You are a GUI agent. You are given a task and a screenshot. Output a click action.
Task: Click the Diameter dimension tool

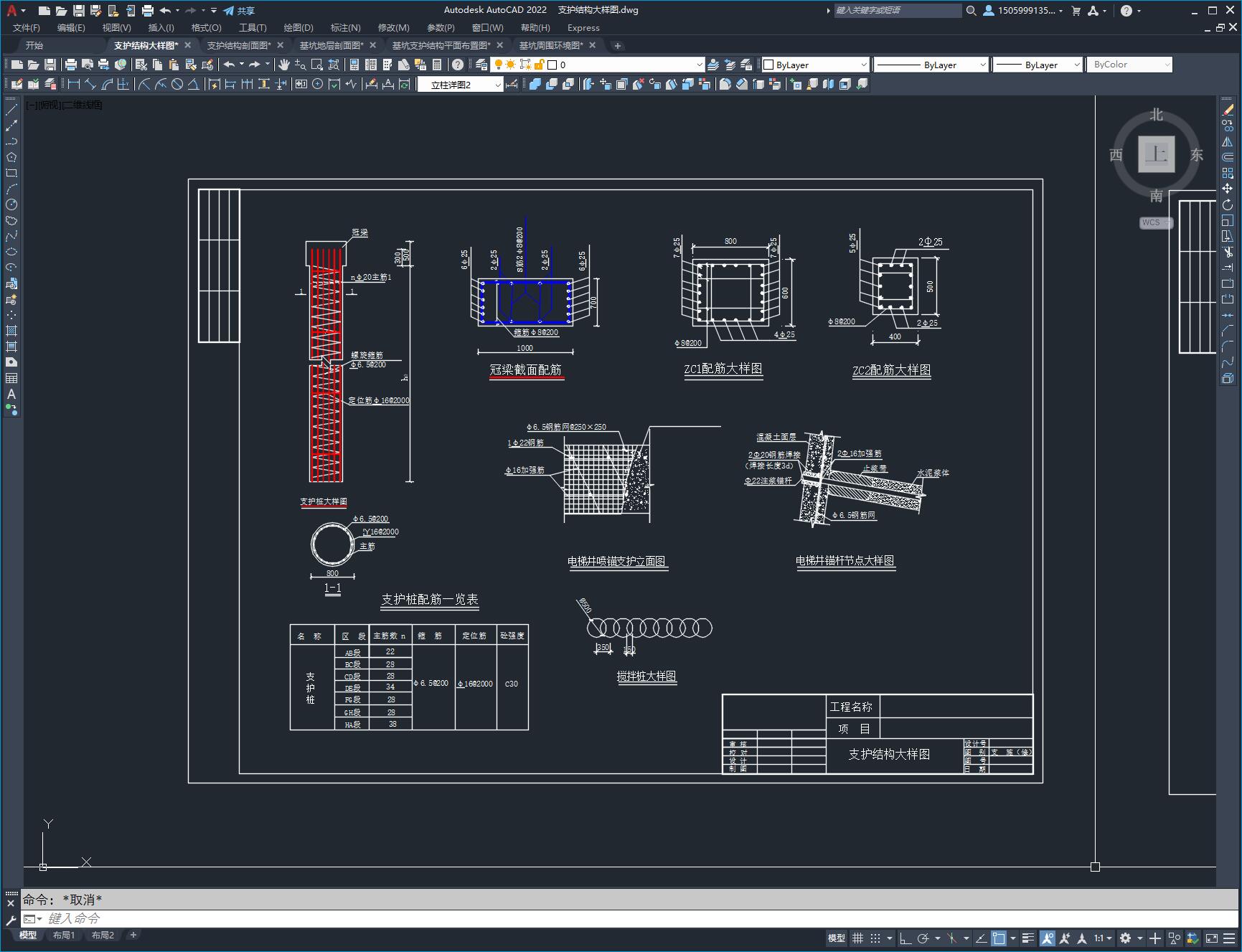(177, 84)
